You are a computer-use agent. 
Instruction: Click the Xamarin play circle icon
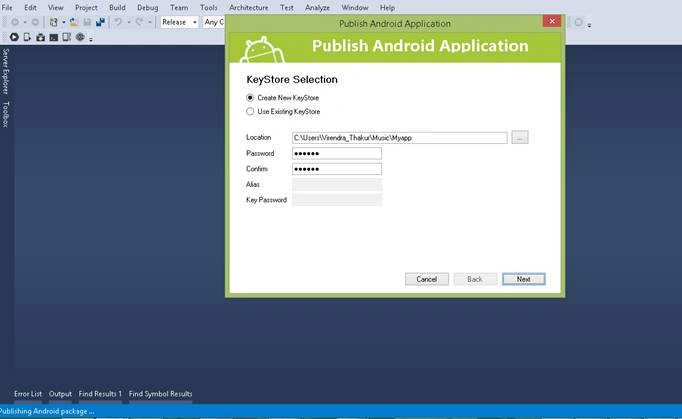[14, 37]
